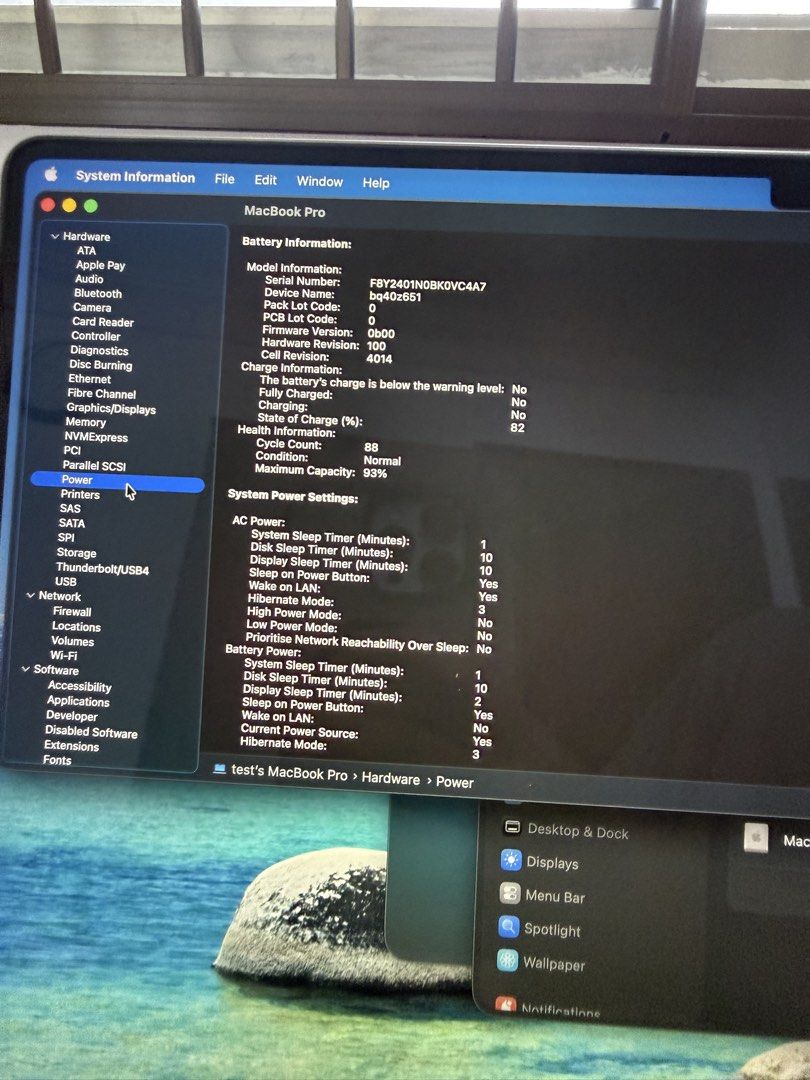Screen dimensions: 810x1080
Task: Click the device name bq40z651
Action: click(395, 297)
